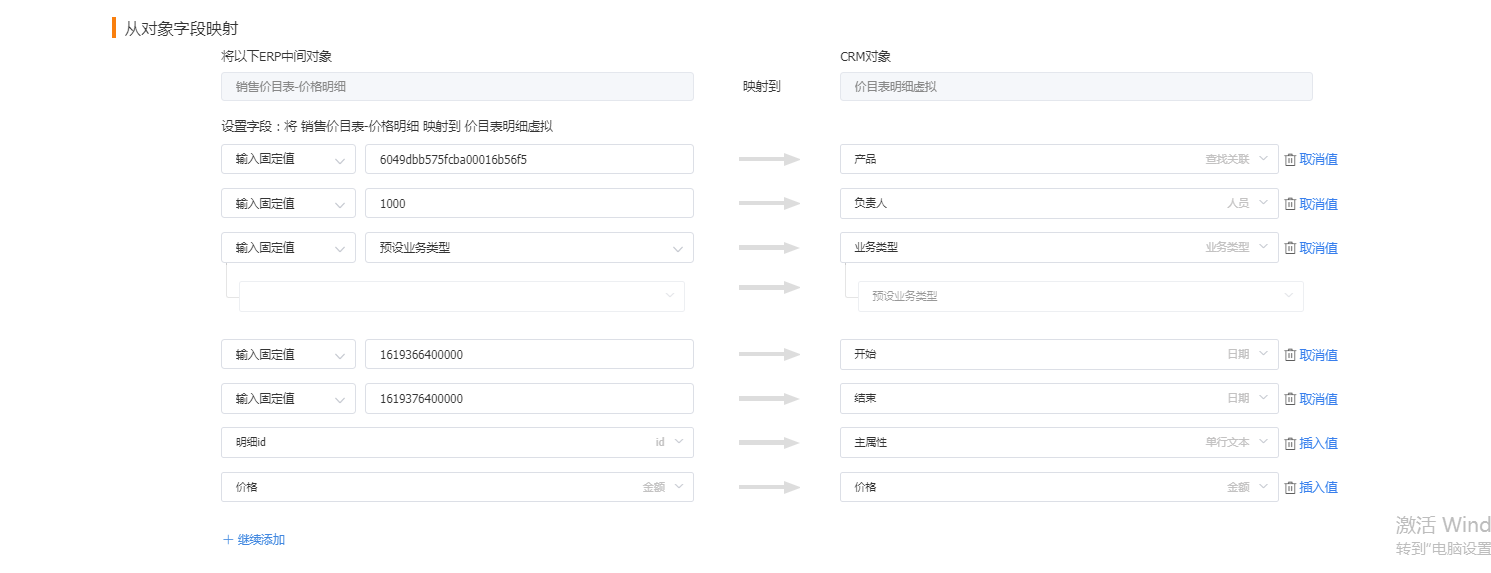Screen dimensions: 1491x573
Task: Open 输入固定值 dropdown beside 6049dbb575fcba00016b56f5
Action: (x=288, y=159)
